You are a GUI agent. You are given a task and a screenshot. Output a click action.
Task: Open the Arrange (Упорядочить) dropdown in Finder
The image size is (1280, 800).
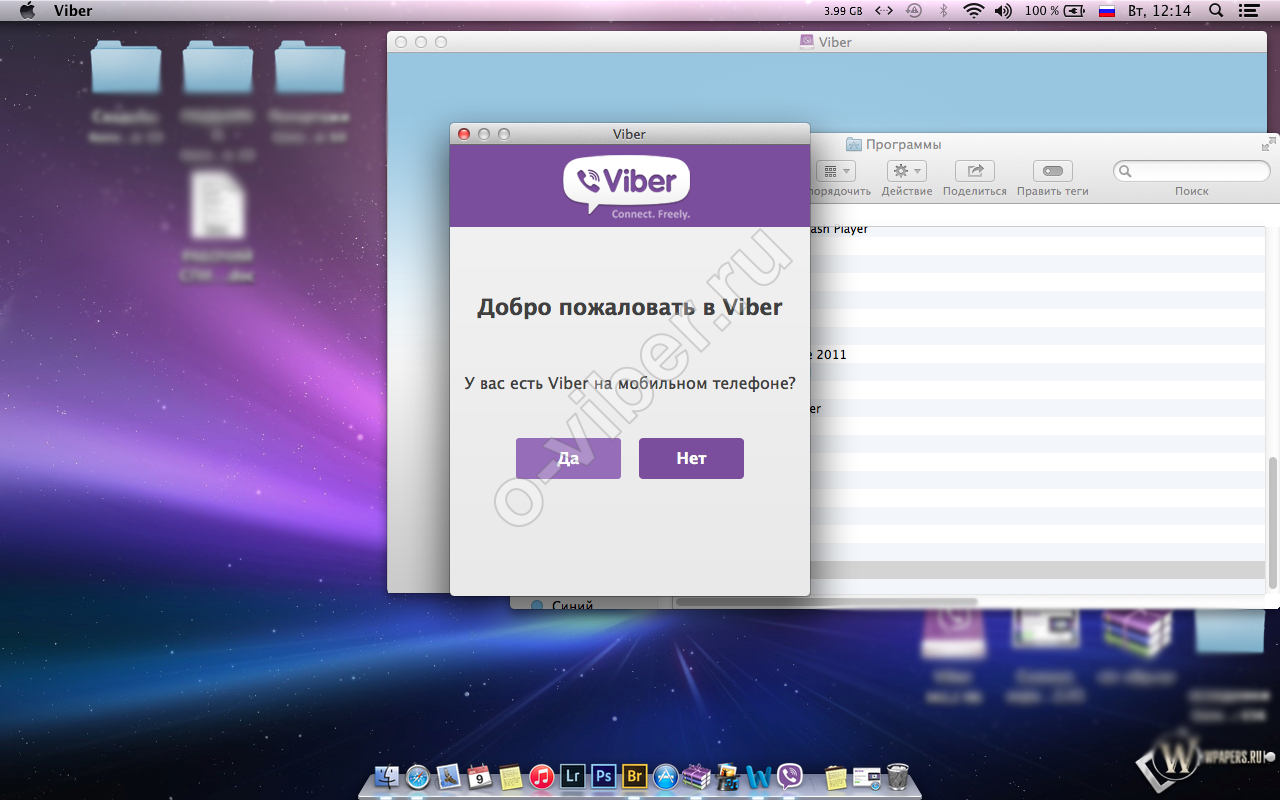(836, 172)
